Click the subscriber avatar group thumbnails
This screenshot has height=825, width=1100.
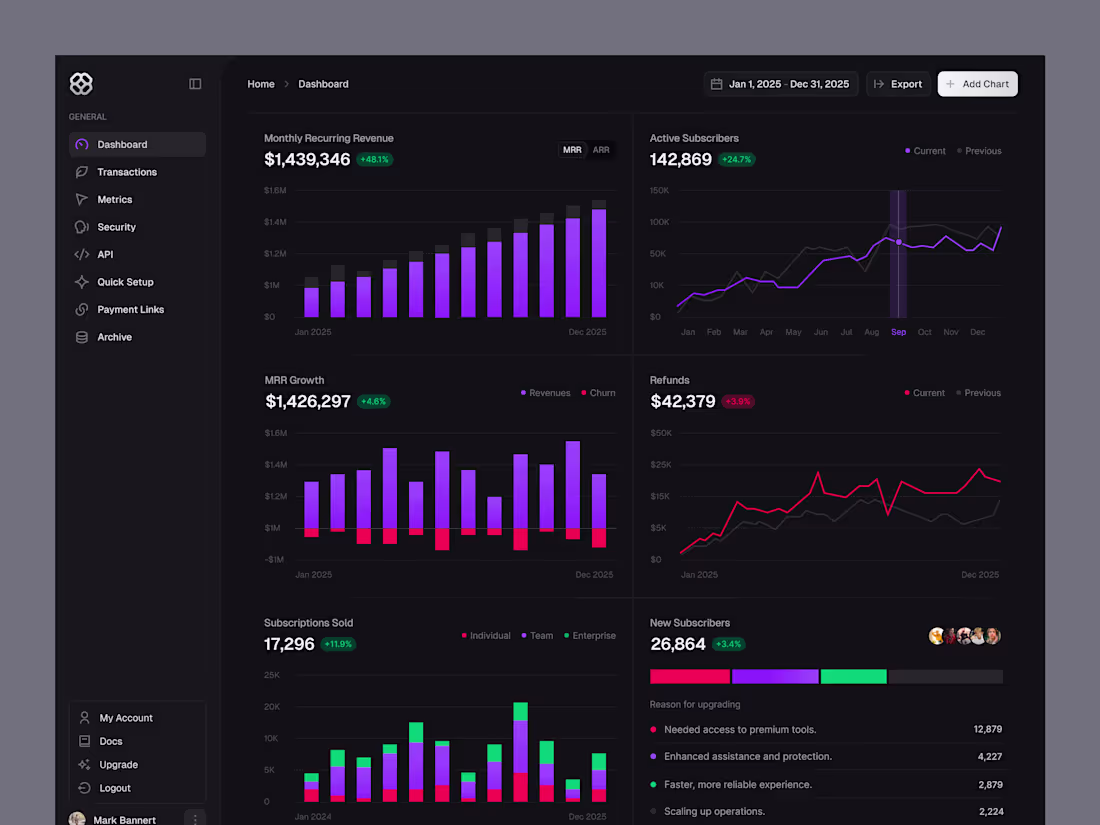click(964, 635)
